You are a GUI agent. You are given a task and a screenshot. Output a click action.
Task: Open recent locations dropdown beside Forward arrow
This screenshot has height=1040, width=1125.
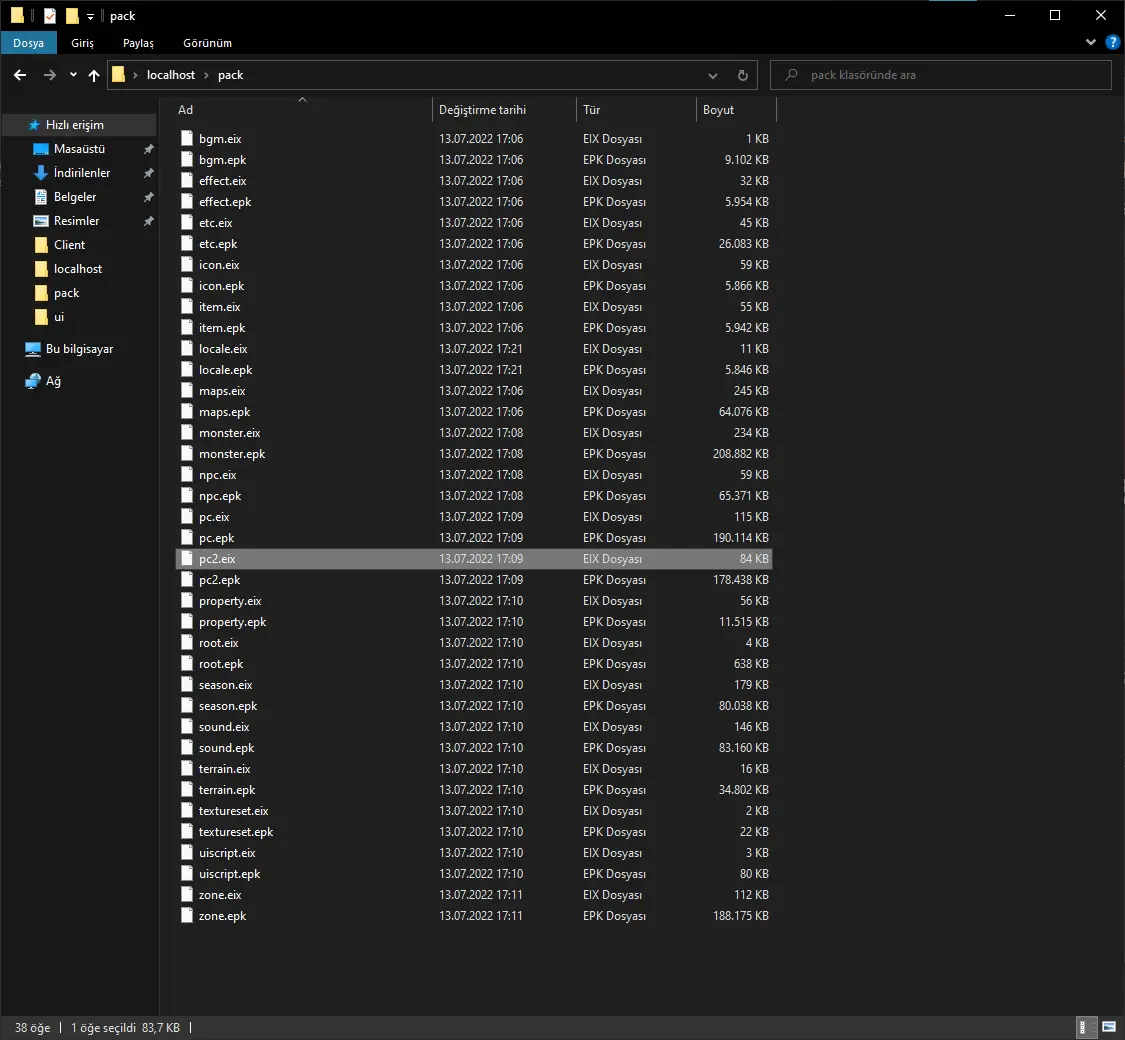(x=73, y=75)
